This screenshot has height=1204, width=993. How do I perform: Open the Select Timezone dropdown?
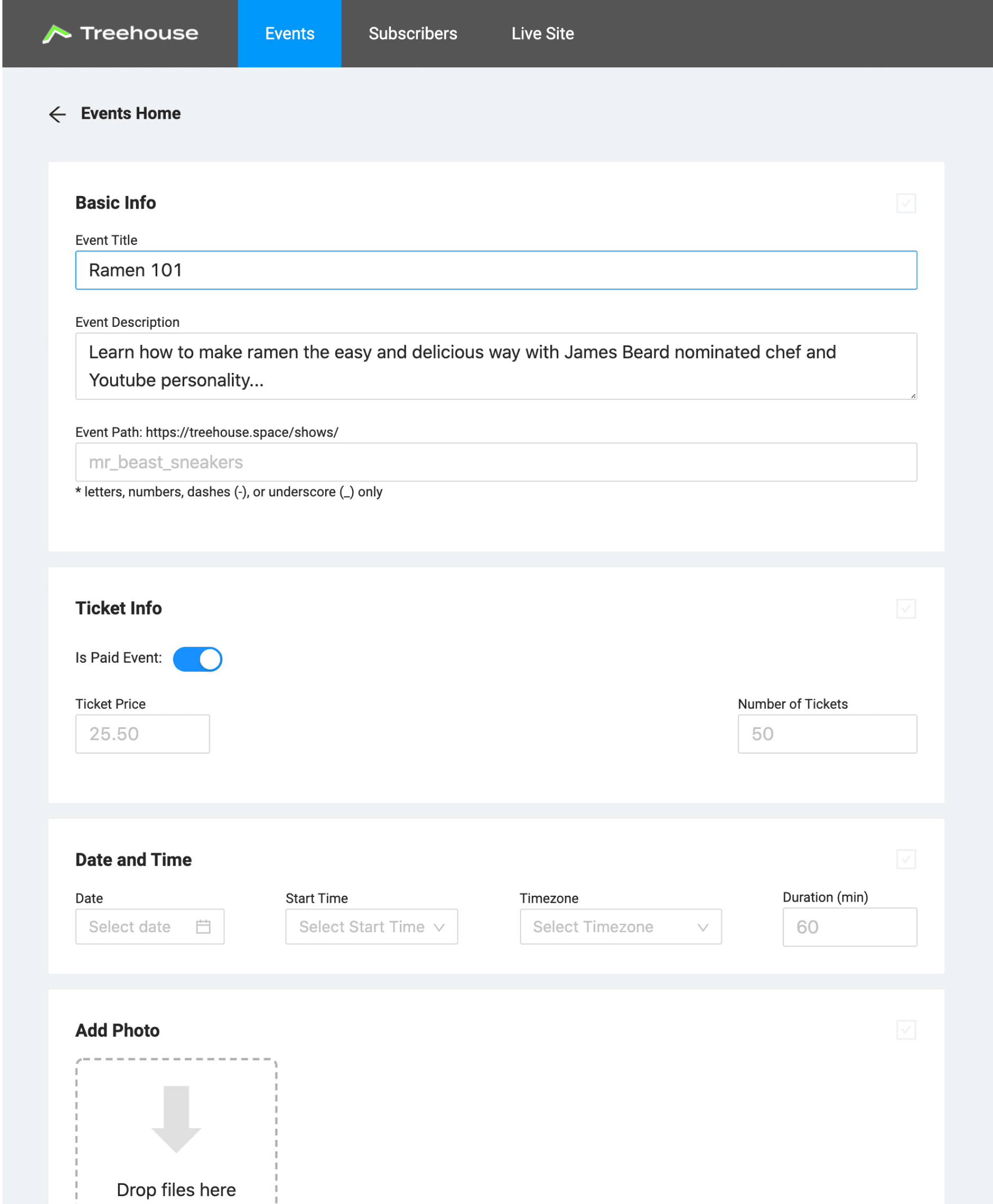pyautogui.click(x=620, y=926)
